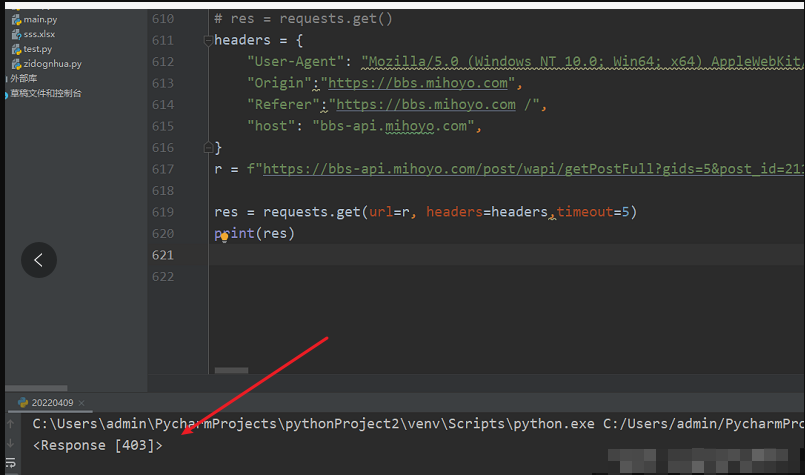Viewport: 805px width, 475px height.
Task: Click "headers = {" on line 611
Action: tap(259, 40)
